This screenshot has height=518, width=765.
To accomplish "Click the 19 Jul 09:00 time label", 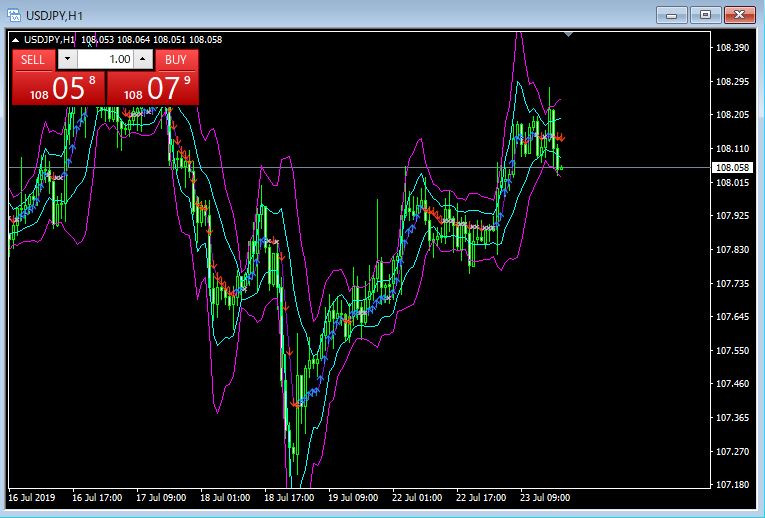I will coord(353,498).
